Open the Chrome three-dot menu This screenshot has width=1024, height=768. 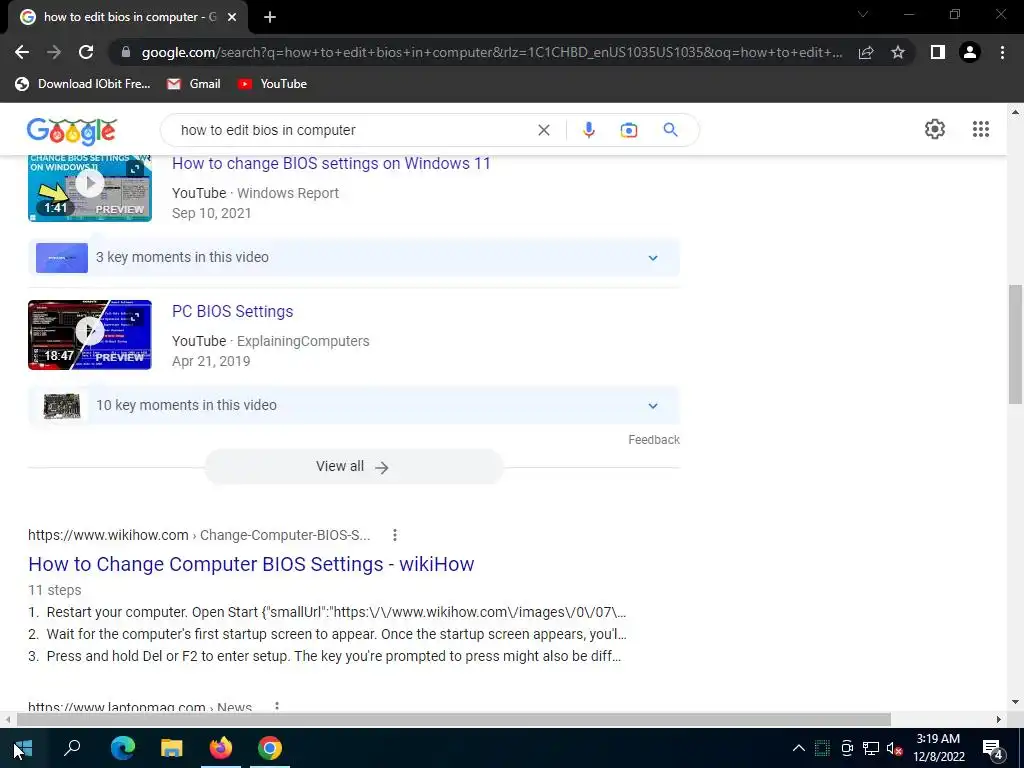(x=1002, y=52)
